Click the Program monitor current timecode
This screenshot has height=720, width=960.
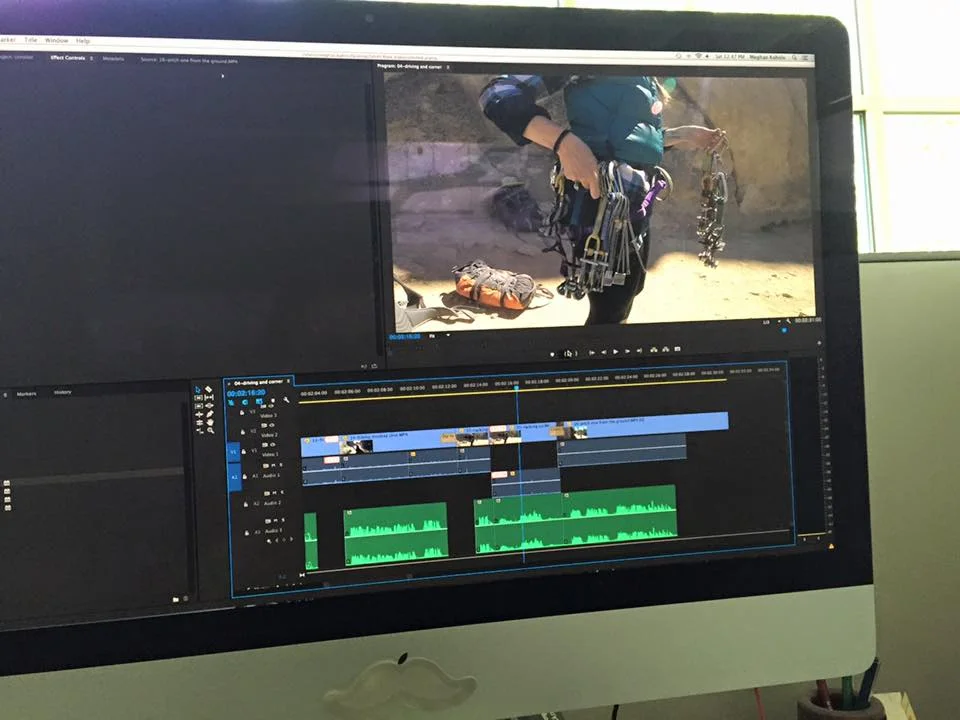point(405,336)
